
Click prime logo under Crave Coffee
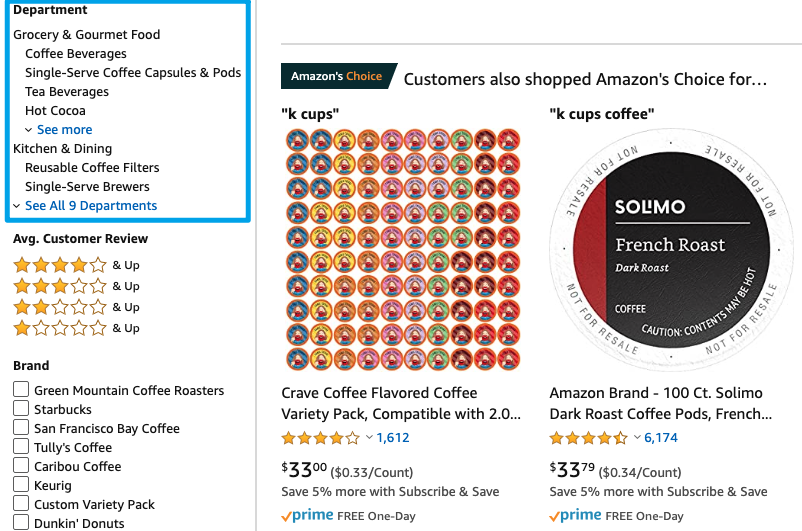307,516
